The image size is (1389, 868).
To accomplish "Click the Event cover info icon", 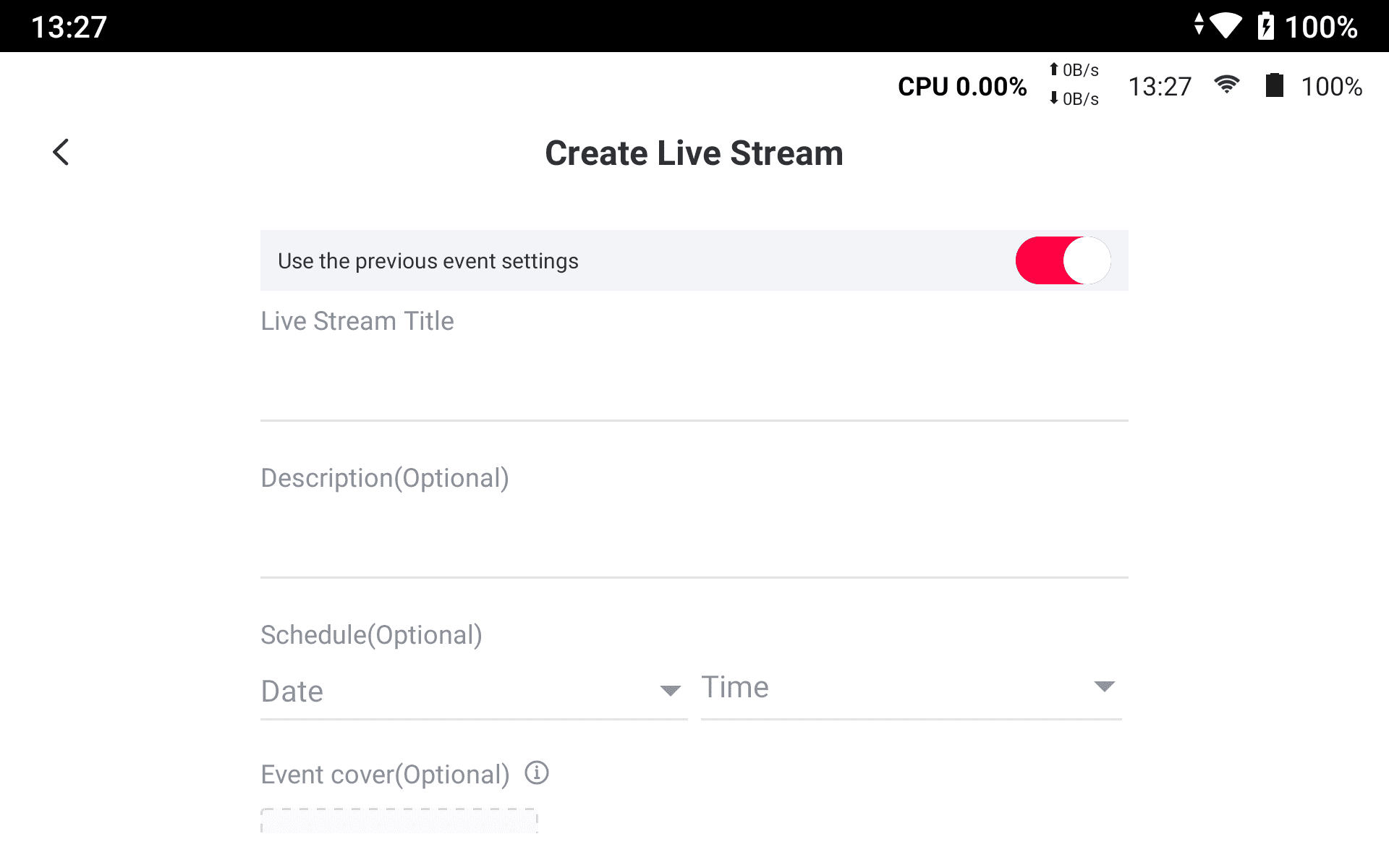I will 537,773.
